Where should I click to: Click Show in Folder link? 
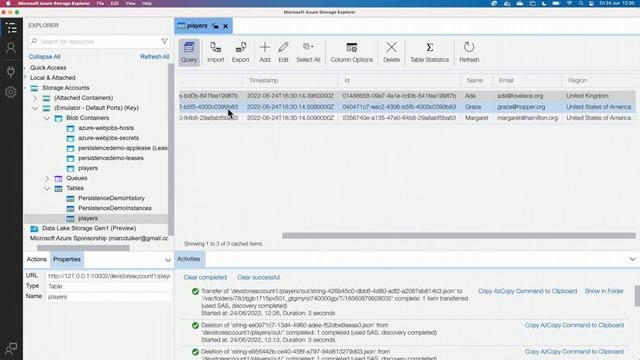pyautogui.click(x=604, y=291)
